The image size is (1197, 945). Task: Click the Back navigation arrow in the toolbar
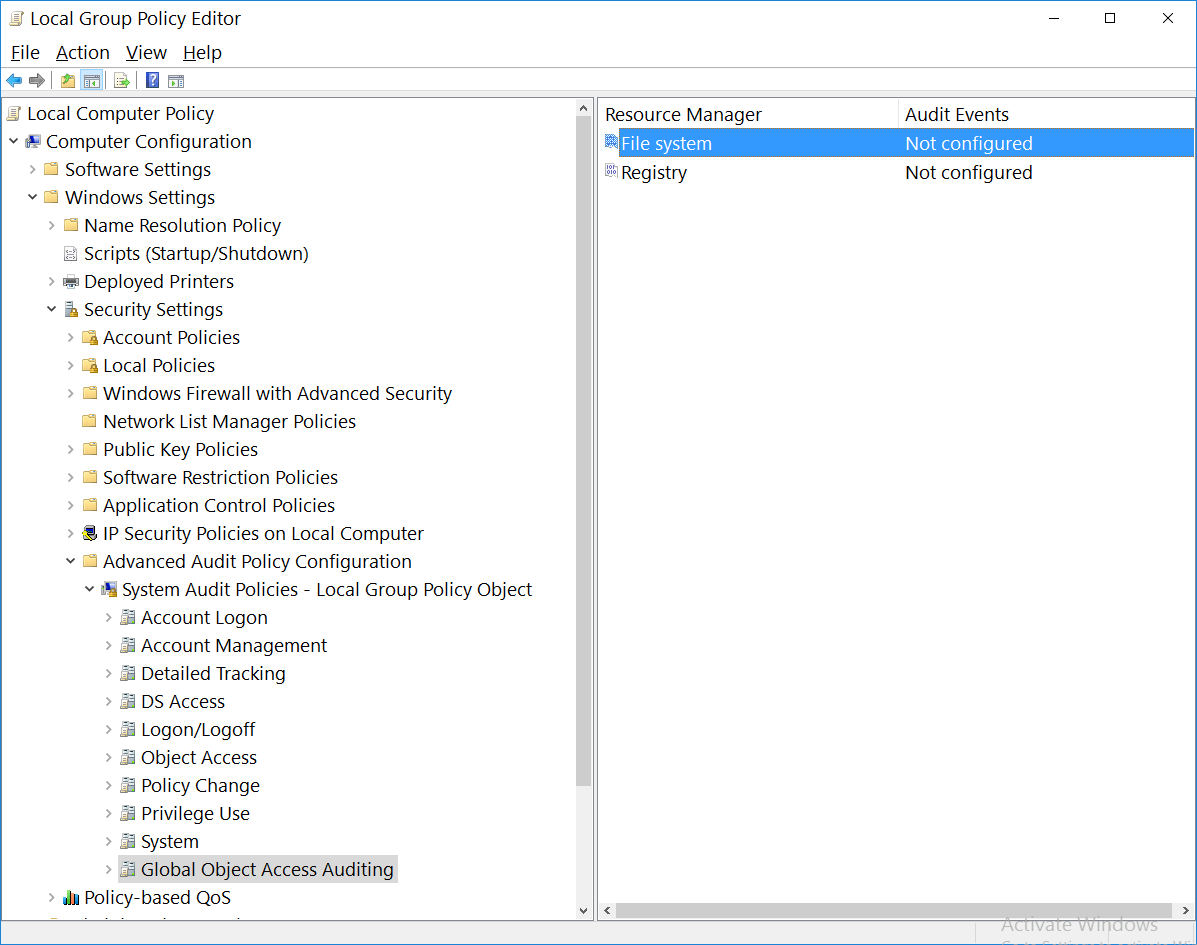pos(13,80)
